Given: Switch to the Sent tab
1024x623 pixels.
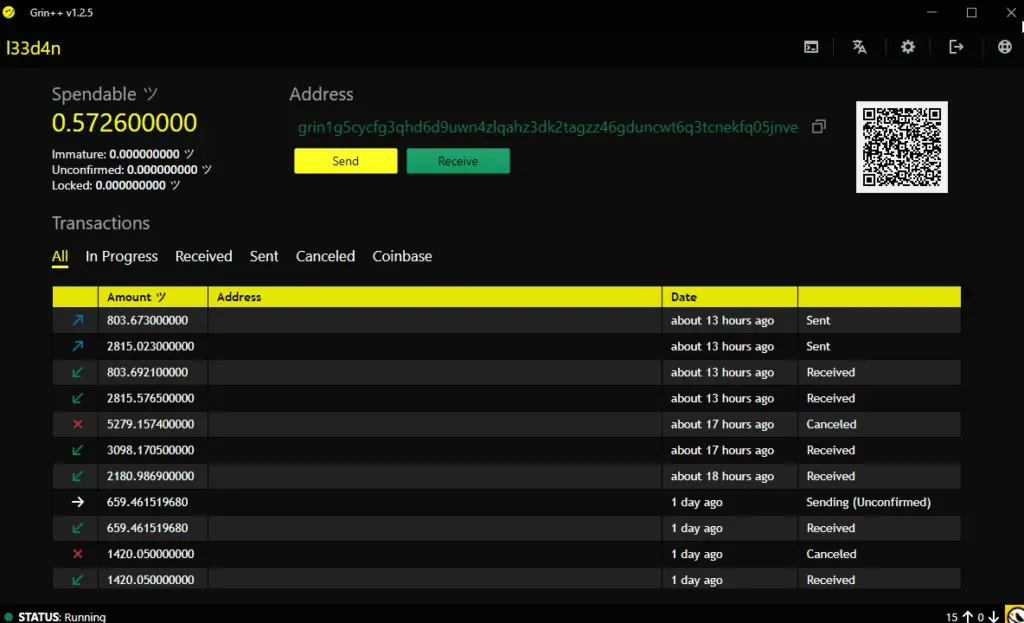Looking at the screenshot, I should [x=264, y=256].
